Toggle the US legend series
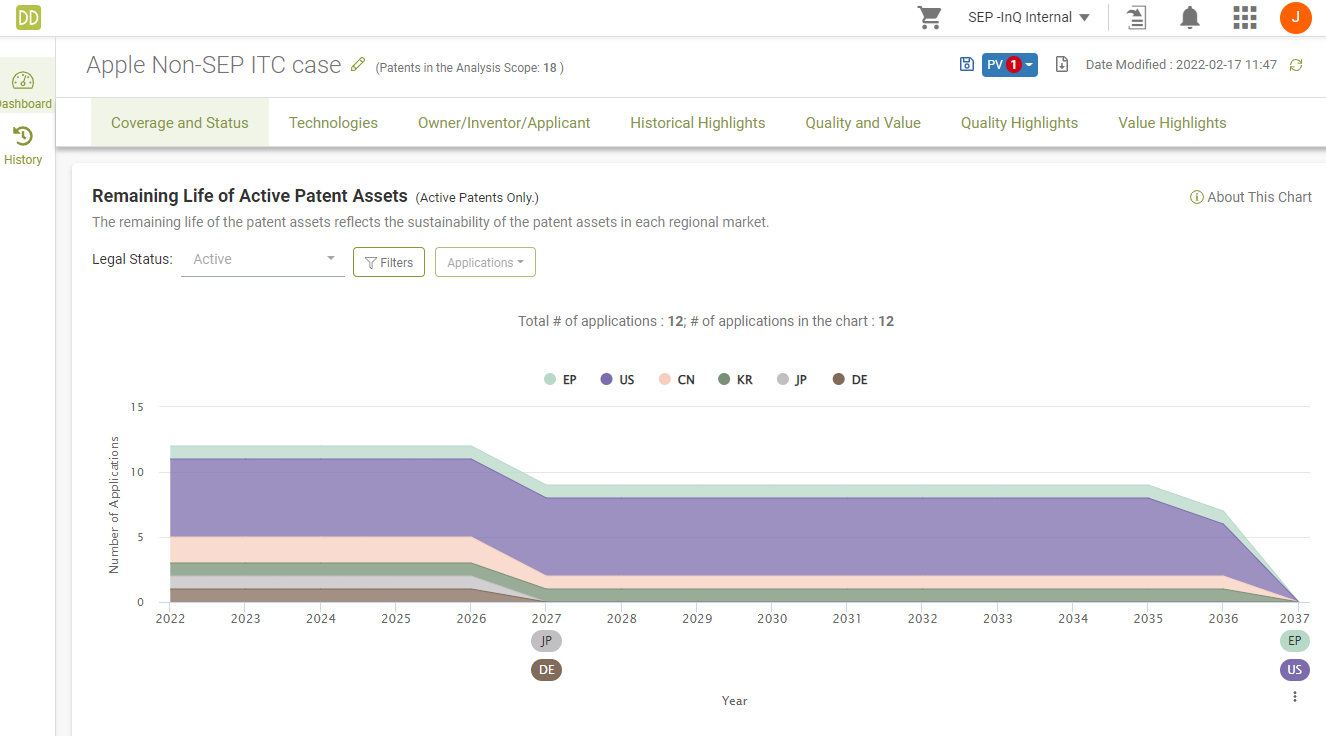The image size is (1326, 736). click(x=617, y=380)
